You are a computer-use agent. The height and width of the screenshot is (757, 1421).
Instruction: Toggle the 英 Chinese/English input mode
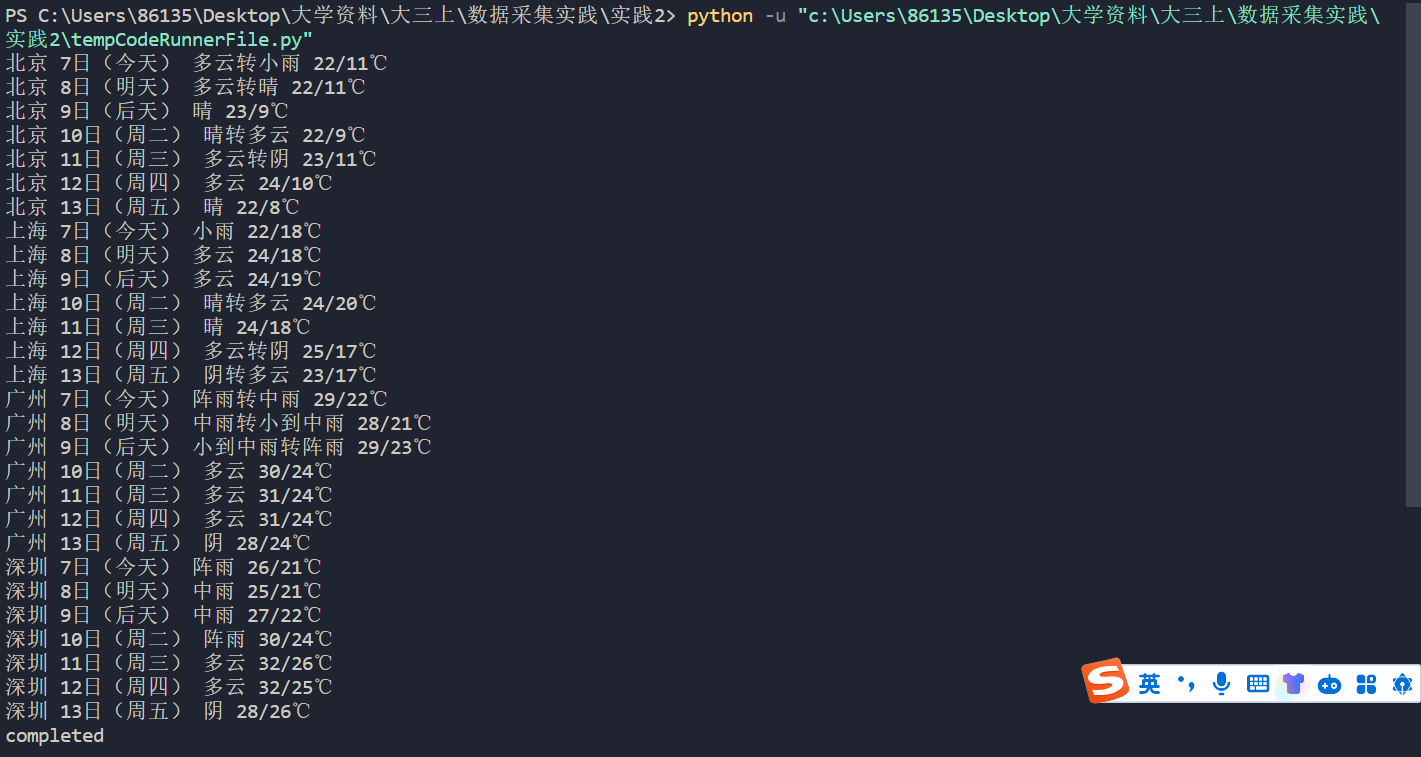click(x=1150, y=684)
